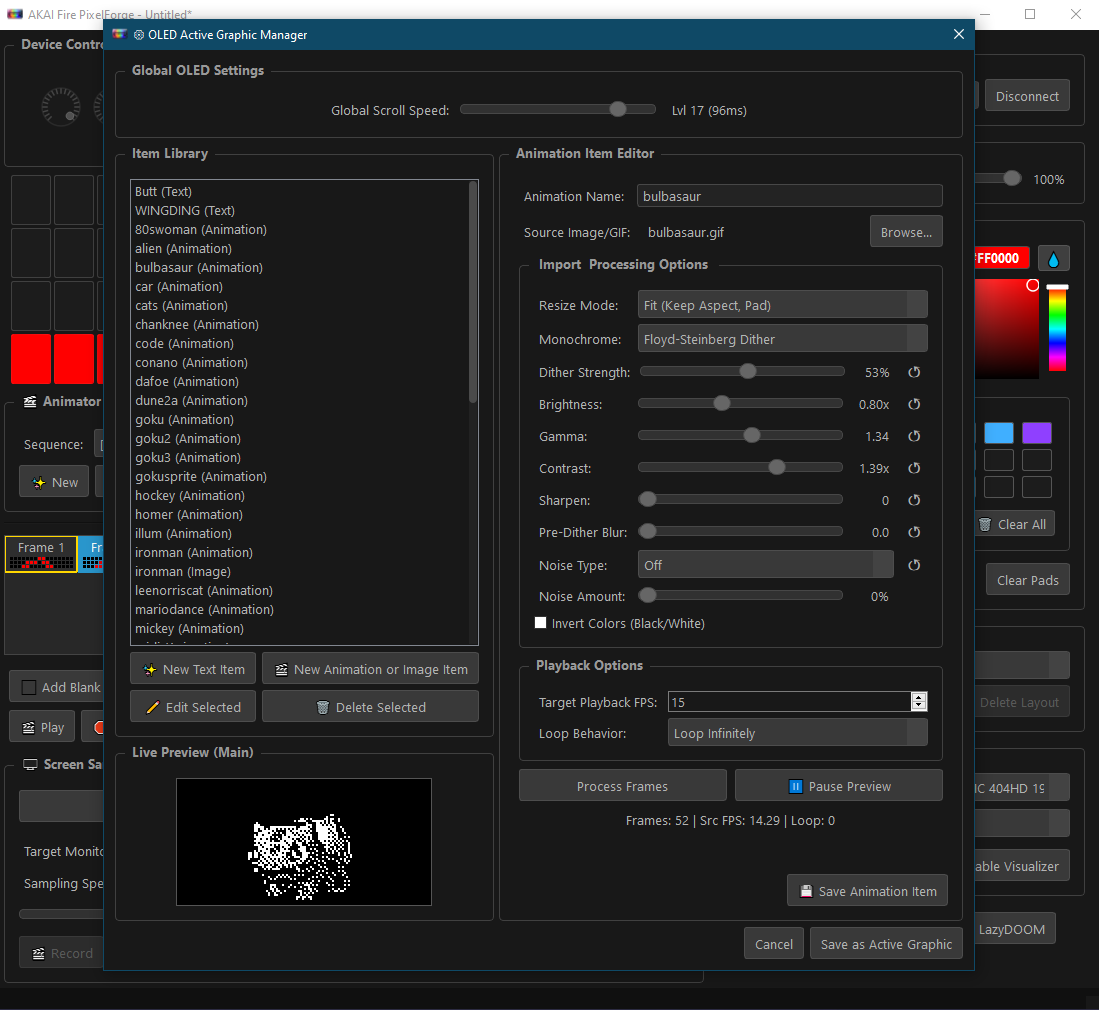Click the Noise Amount slider handle
Screen dimensions: 1099x1010
tap(648, 595)
